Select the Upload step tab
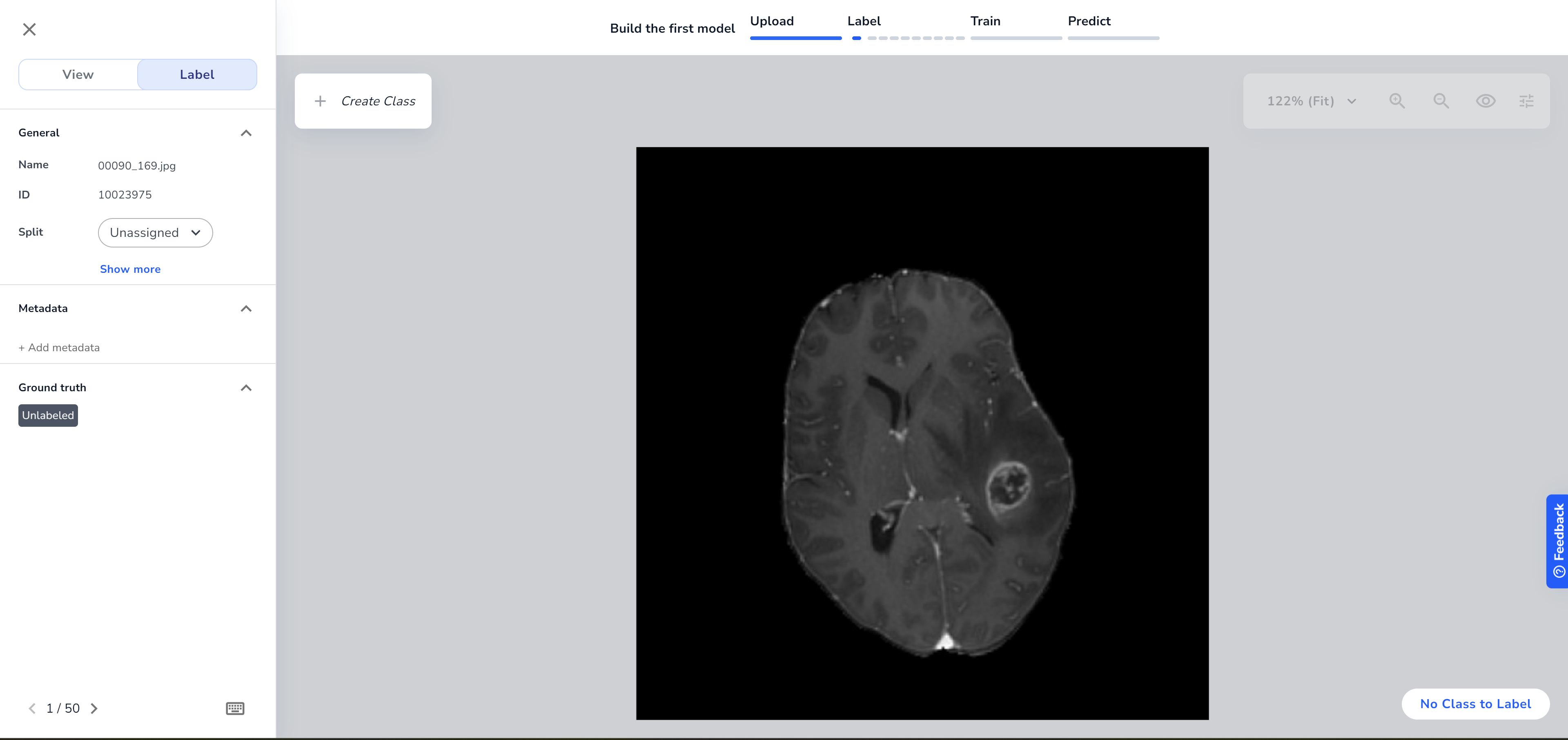 point(772,21)
